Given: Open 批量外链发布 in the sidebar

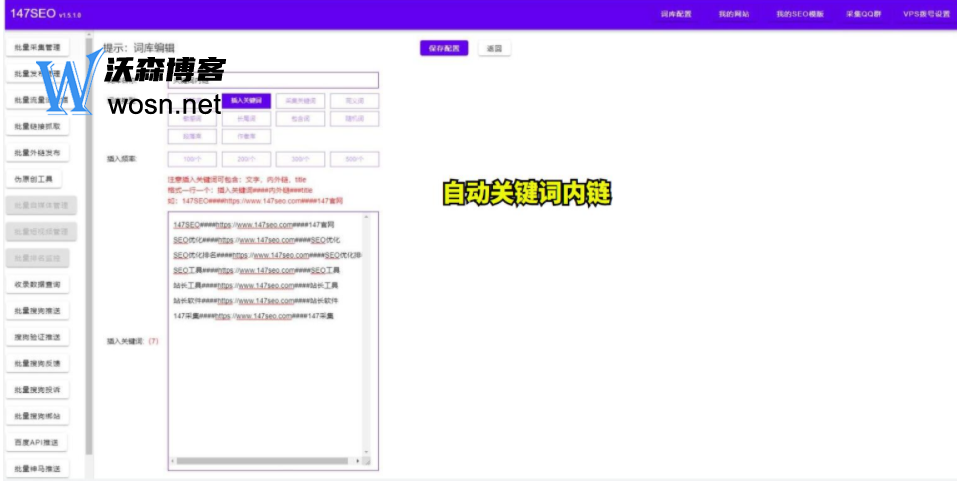Looking at the screenshot, I should point(37,153).
